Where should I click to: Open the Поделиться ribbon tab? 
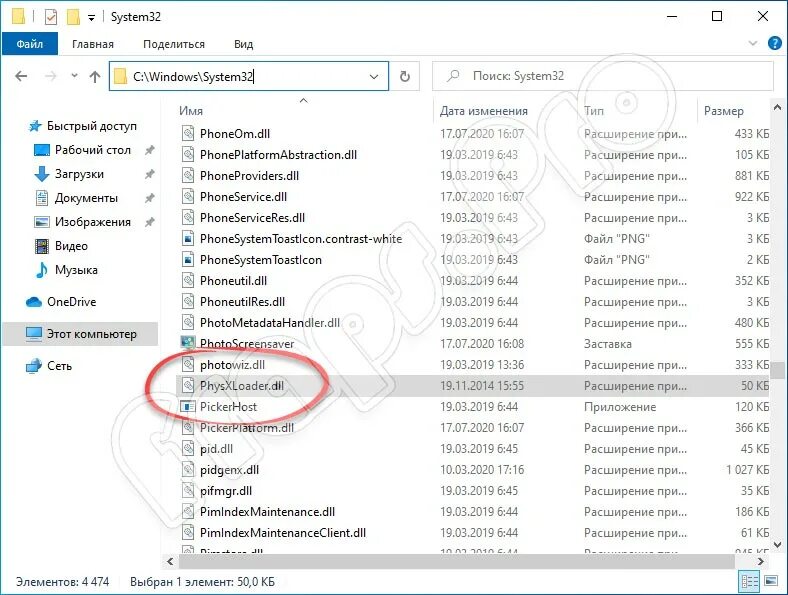(x=174, y=44)
